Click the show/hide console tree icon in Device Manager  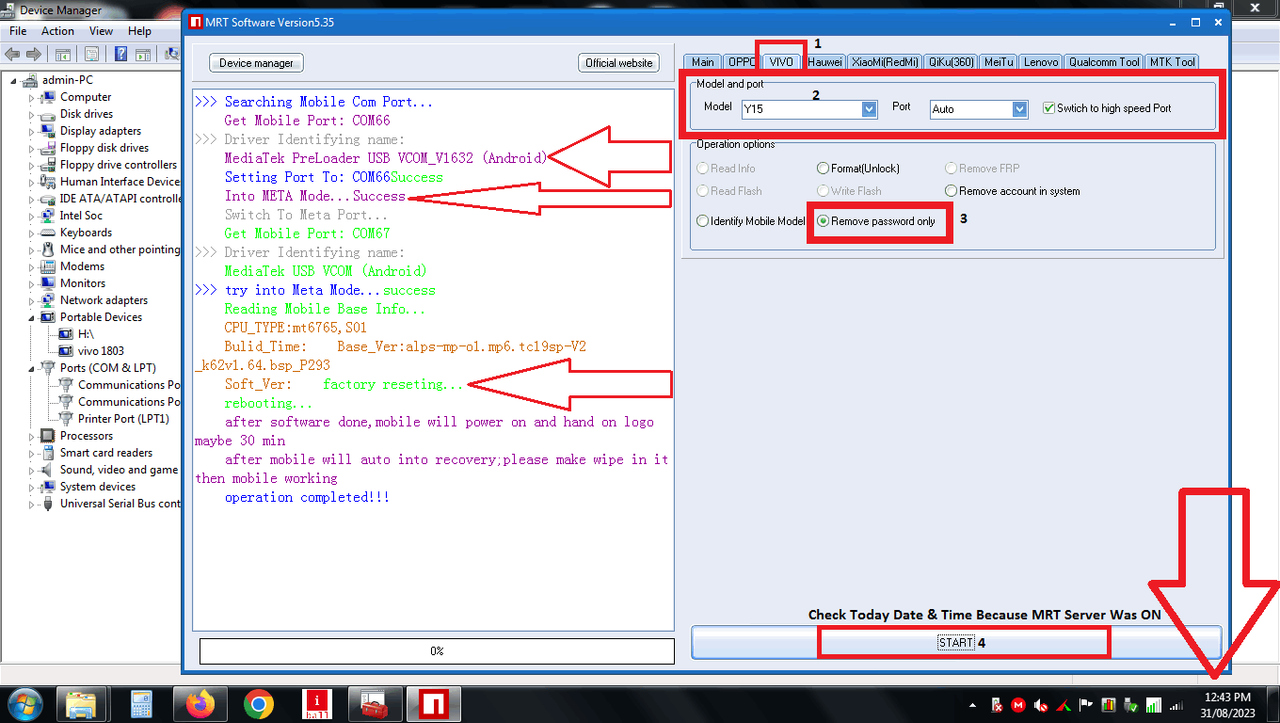click(x=65, y=54)
